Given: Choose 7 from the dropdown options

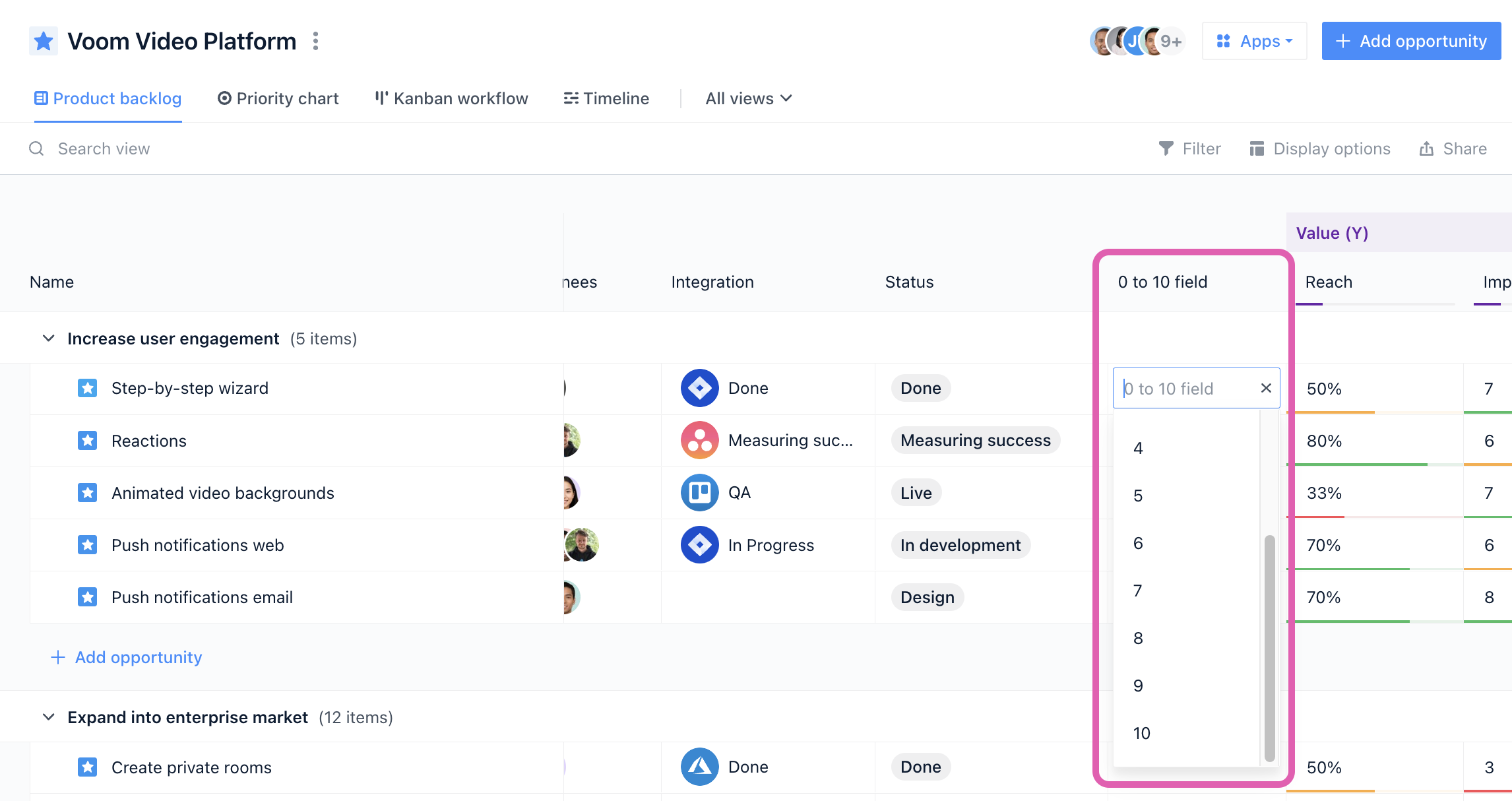Looking at the screenshot, I should pos(1186,591).
